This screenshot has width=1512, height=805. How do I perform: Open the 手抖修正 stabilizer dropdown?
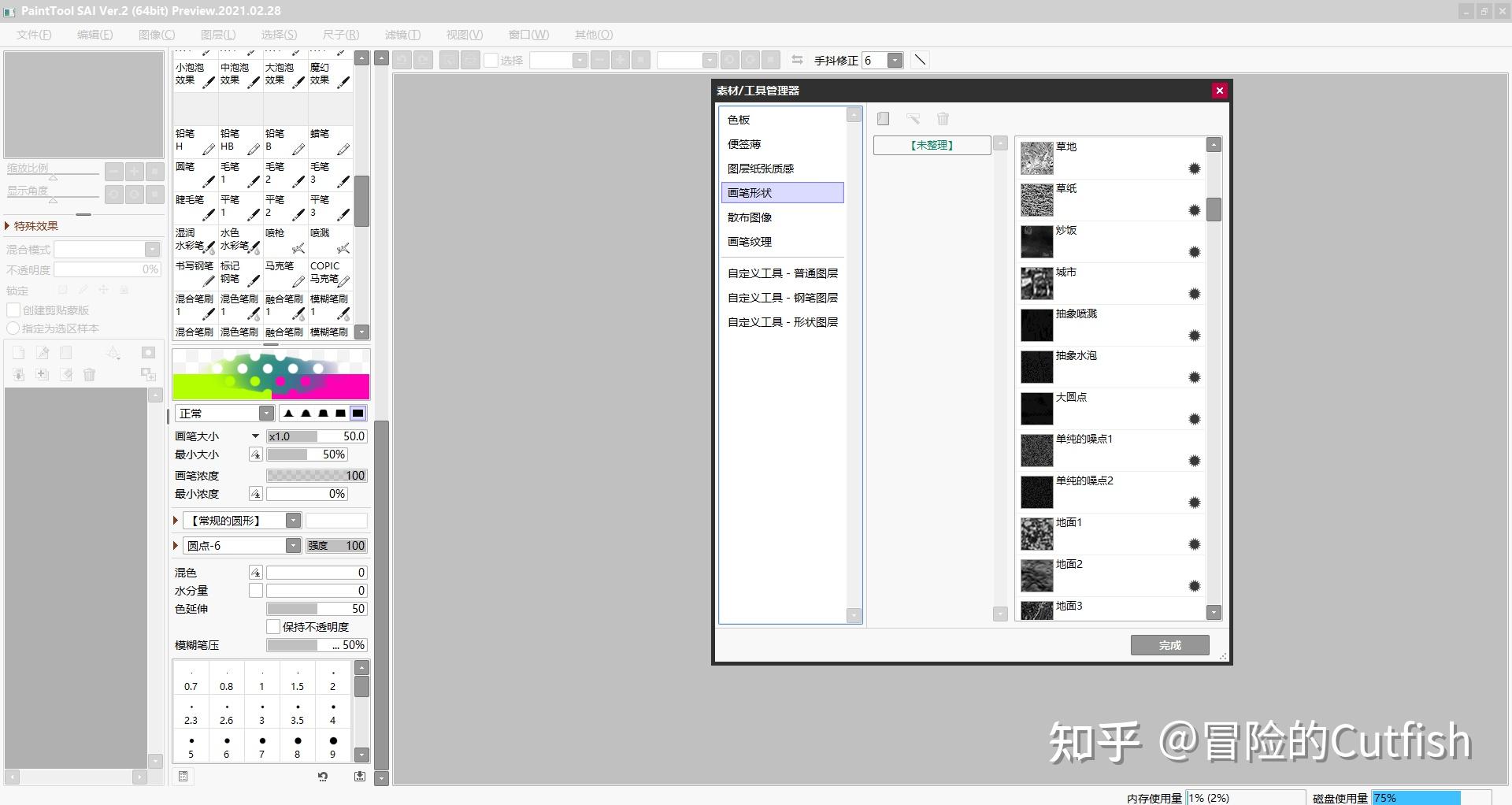point(895,60)
